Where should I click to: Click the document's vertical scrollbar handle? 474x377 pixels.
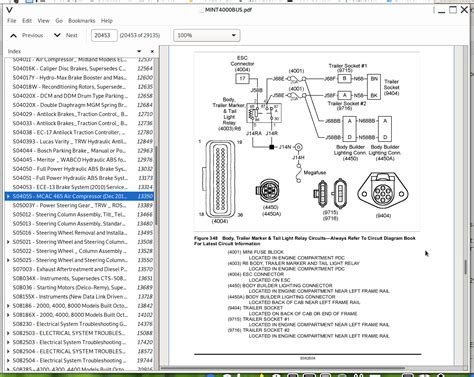pyautogui.click(x=465, y=267)
